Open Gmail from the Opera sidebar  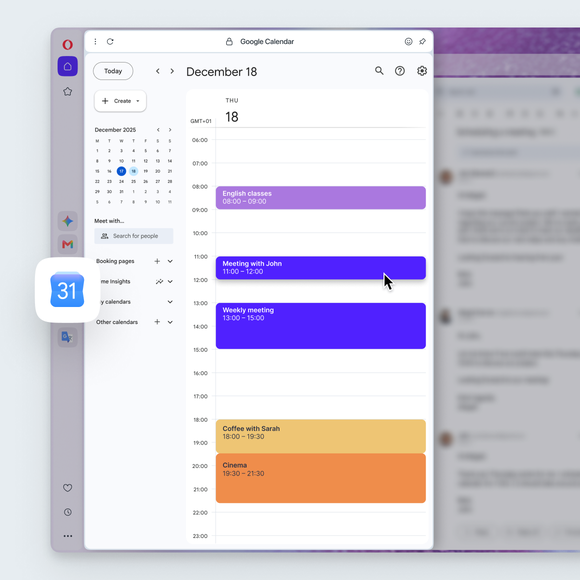67,244
